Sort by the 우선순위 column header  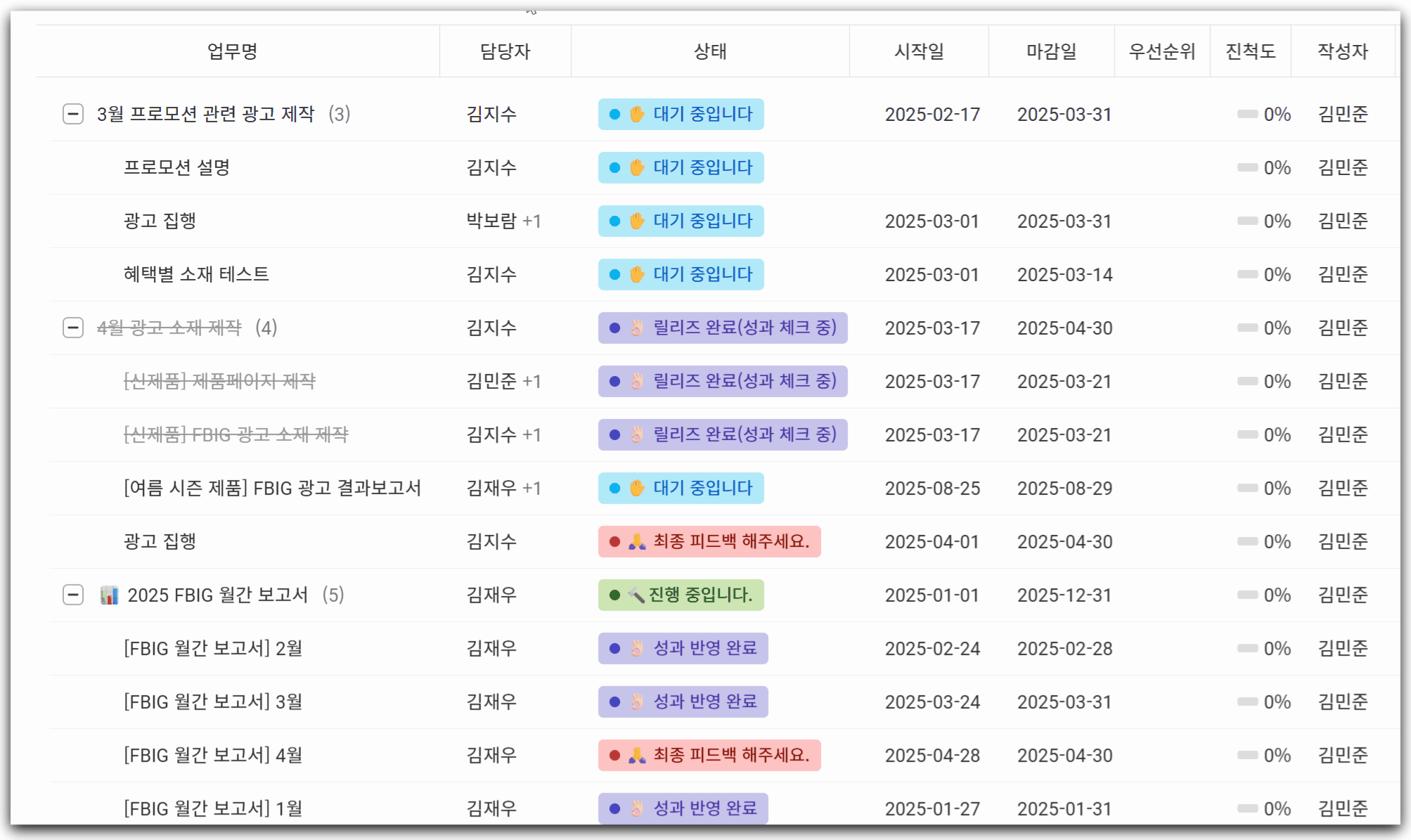pos(1162,51)
